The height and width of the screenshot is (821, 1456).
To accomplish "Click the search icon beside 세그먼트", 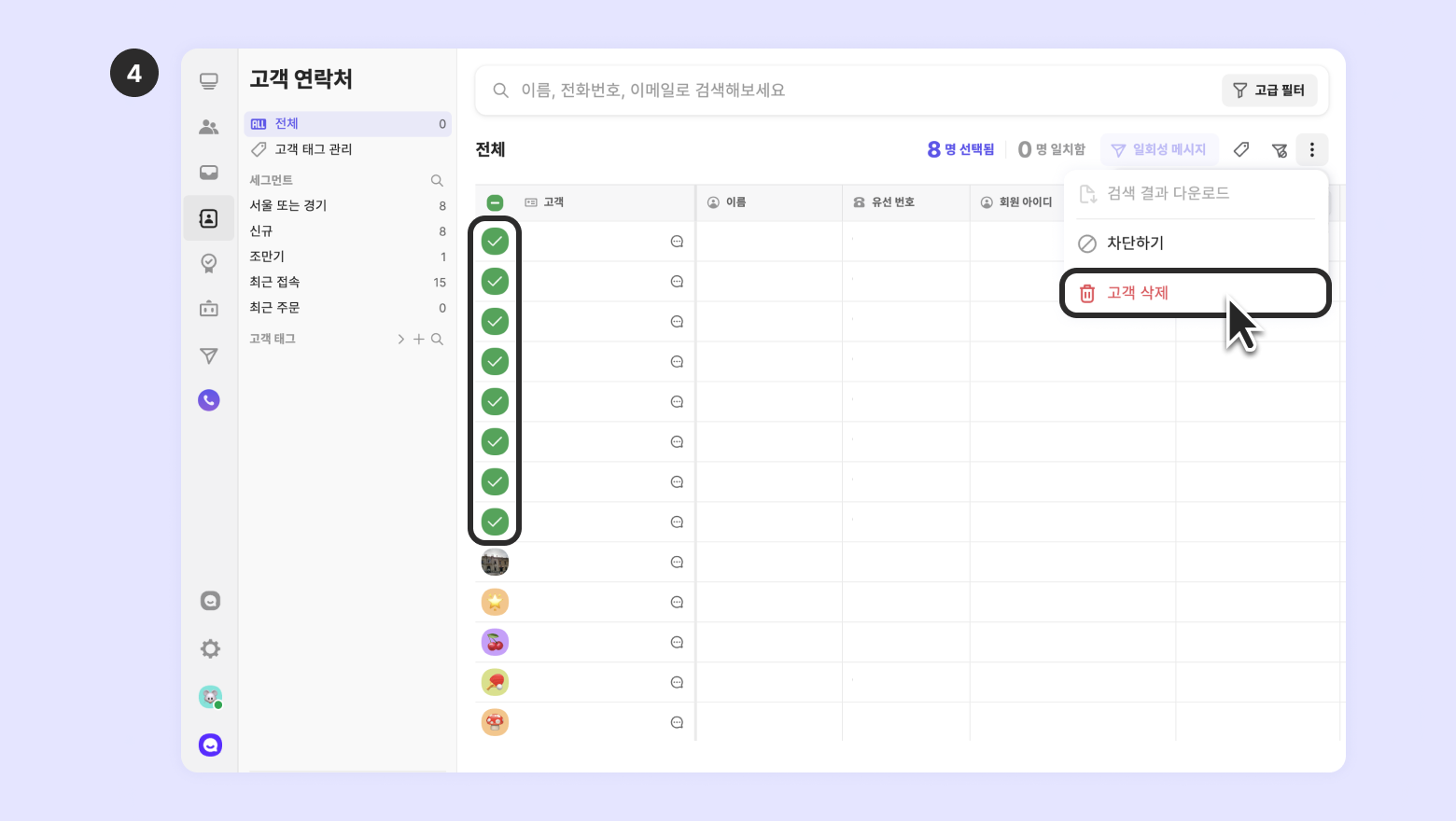I will [437, 180].
